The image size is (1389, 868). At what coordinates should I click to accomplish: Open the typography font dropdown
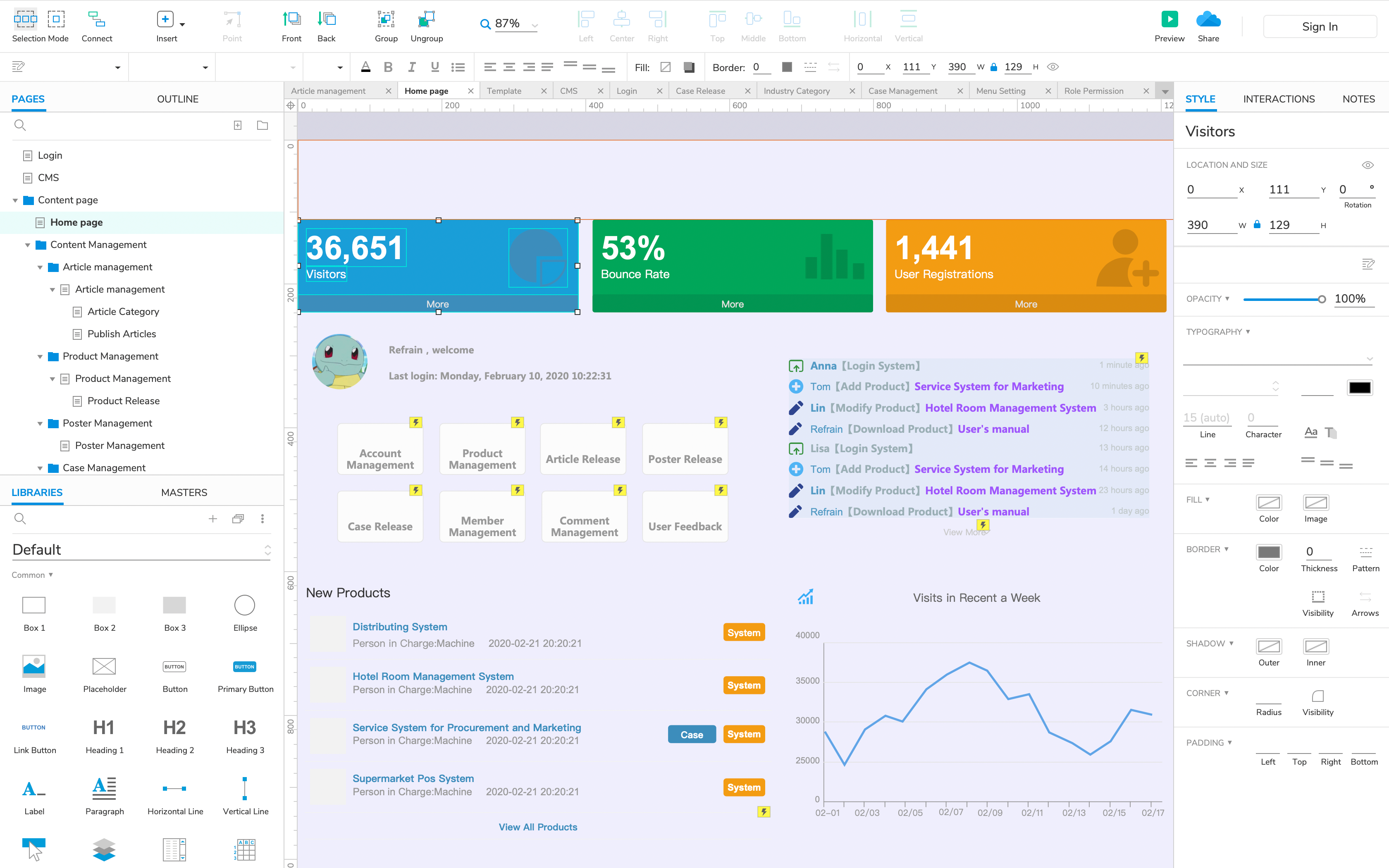[x=1278, y=358]
